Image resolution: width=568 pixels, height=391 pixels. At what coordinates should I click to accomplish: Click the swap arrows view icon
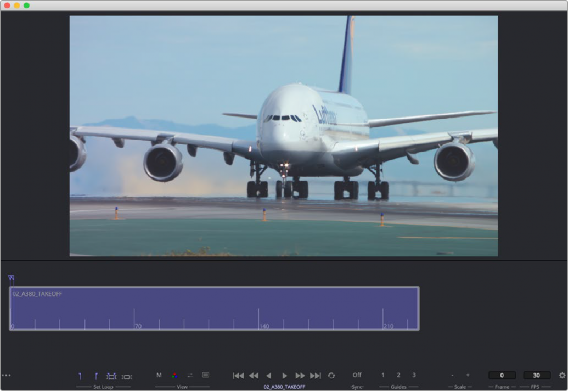(x=190, y=375)
